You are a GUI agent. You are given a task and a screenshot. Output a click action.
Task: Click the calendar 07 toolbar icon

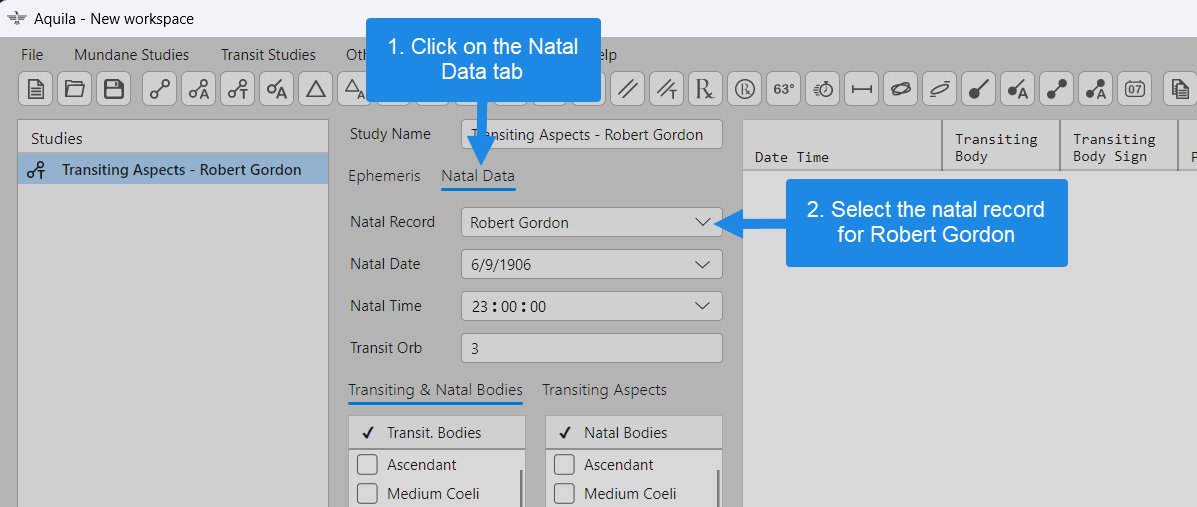click(1135, 89)
